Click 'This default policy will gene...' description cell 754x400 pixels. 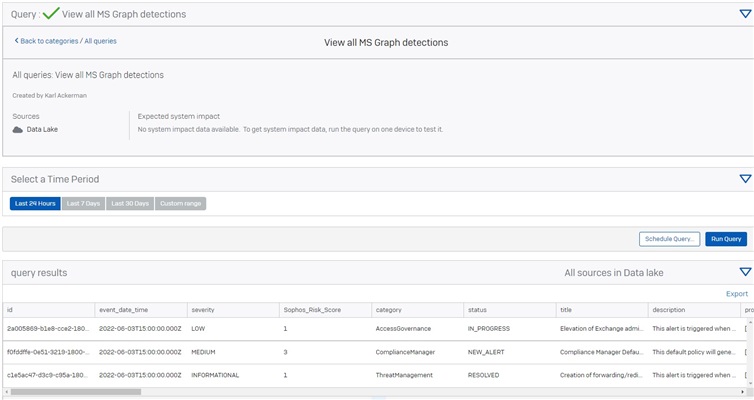(x=694, y=352)
